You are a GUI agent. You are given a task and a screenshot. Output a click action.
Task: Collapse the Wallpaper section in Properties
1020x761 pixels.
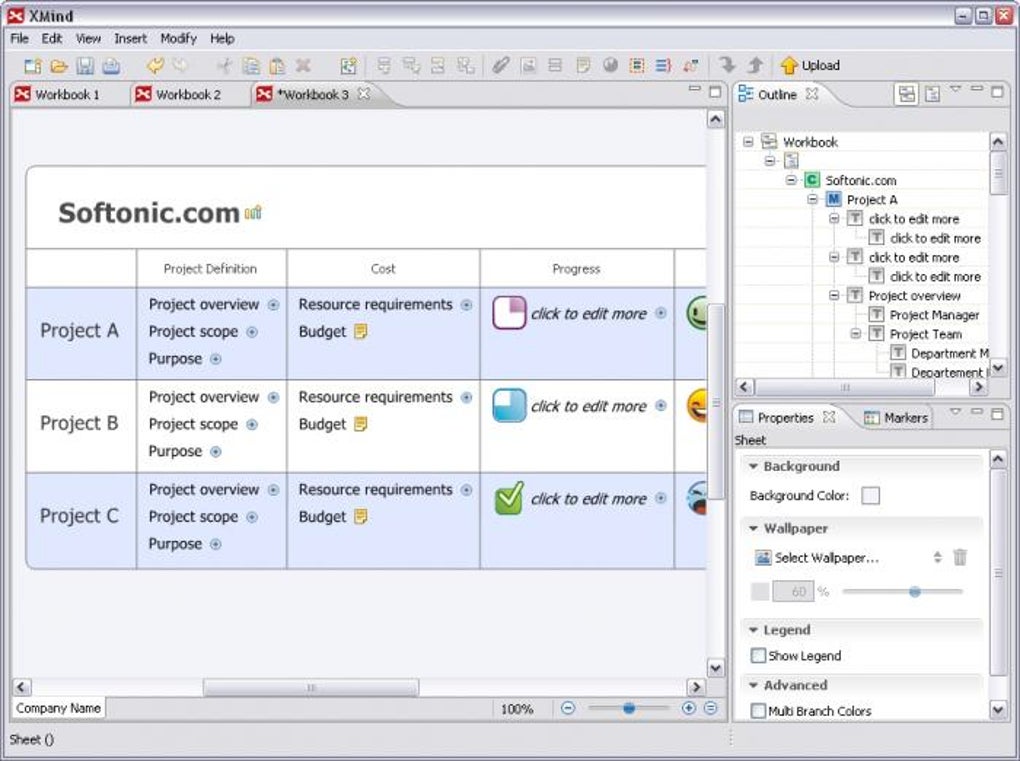[753, 528]
